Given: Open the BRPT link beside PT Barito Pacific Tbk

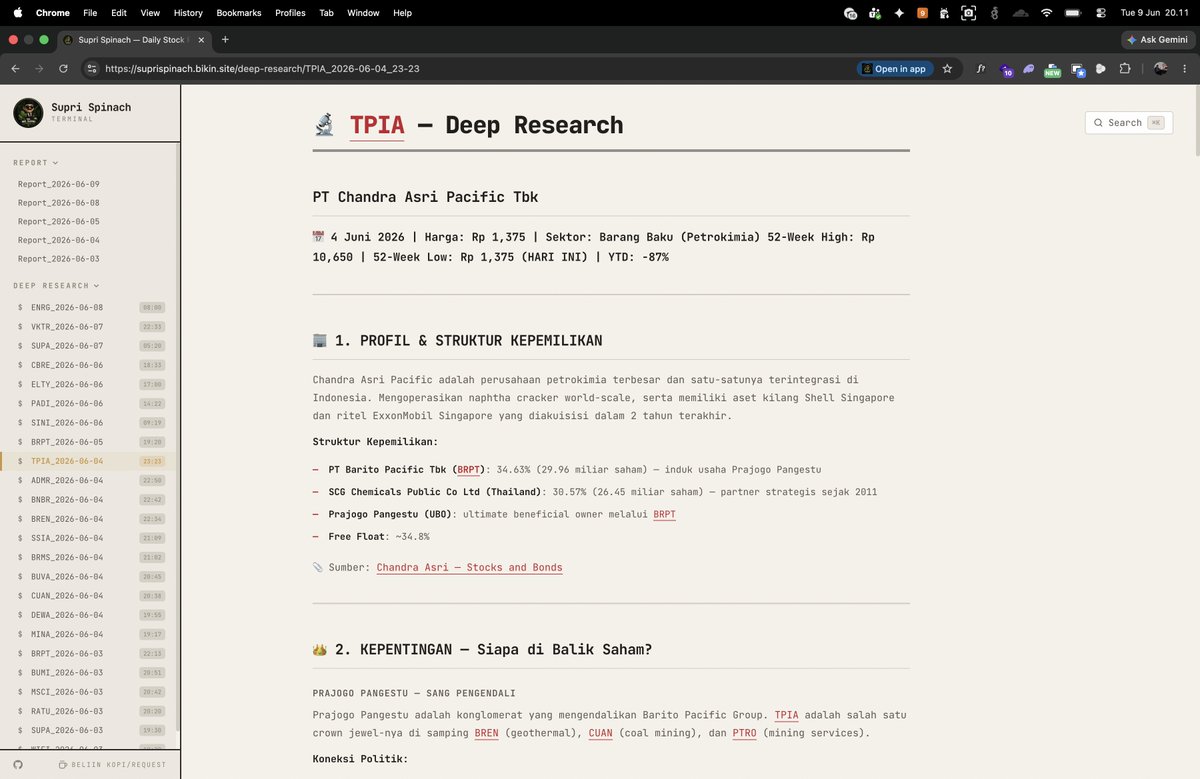Looking at the screenshot, I should 468,469.
